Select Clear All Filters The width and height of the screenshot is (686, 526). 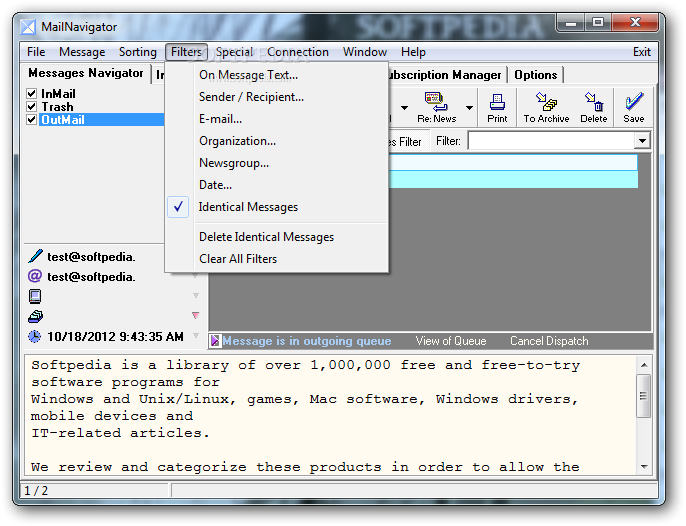[x=276, y=259]
